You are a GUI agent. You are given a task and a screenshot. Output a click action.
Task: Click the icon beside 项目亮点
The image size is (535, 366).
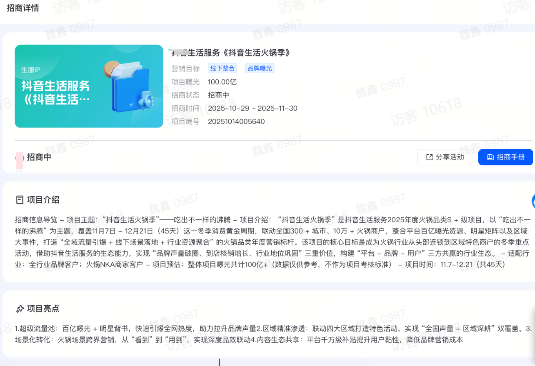point(19,309)
